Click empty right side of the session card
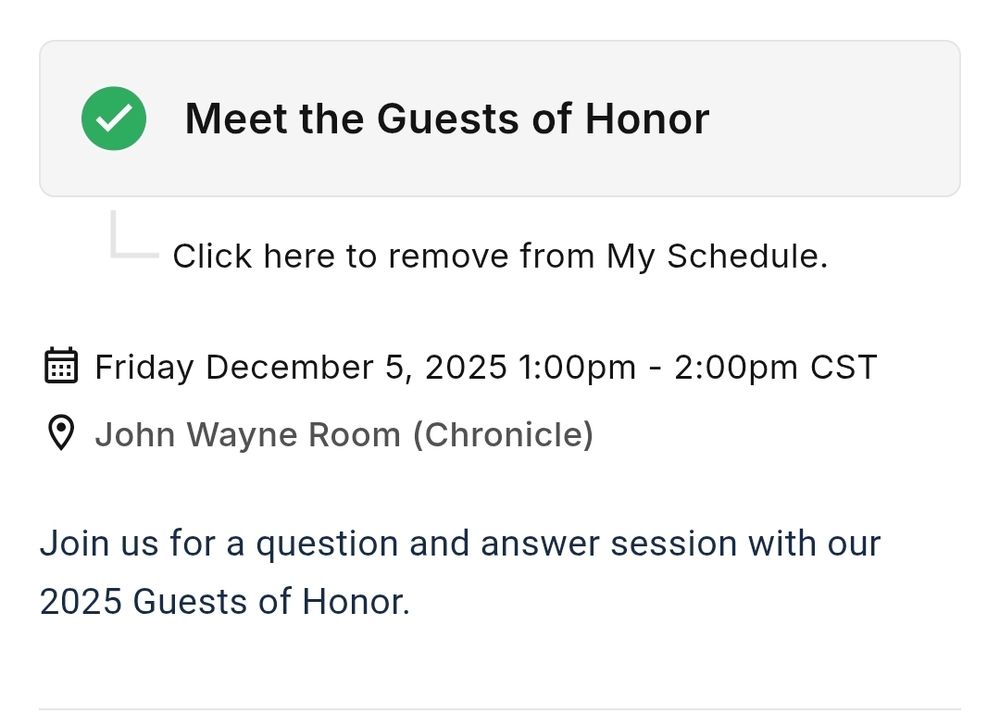The image size is (1000, 713). click(850, 119)
